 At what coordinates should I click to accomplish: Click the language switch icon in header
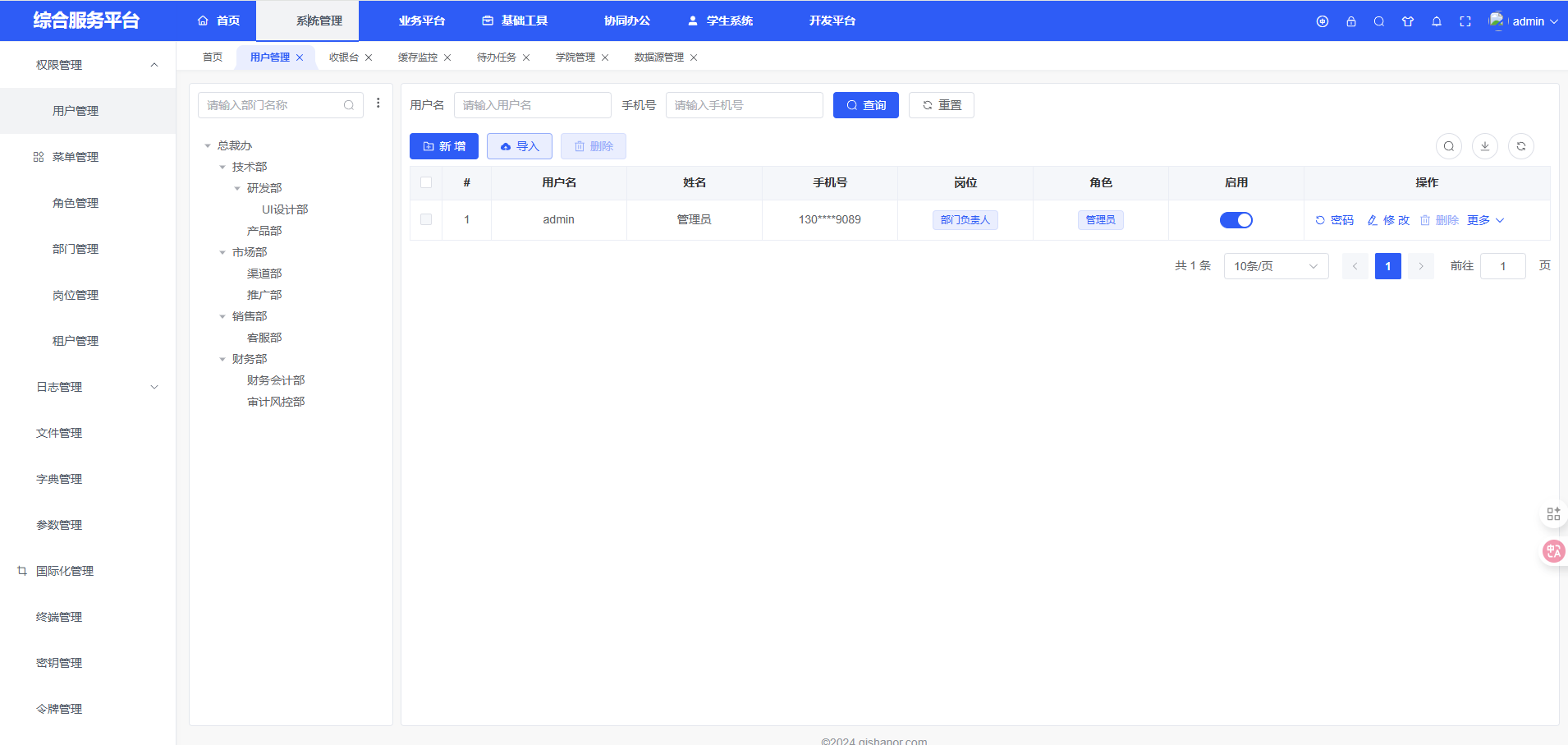coord(1322,21)
